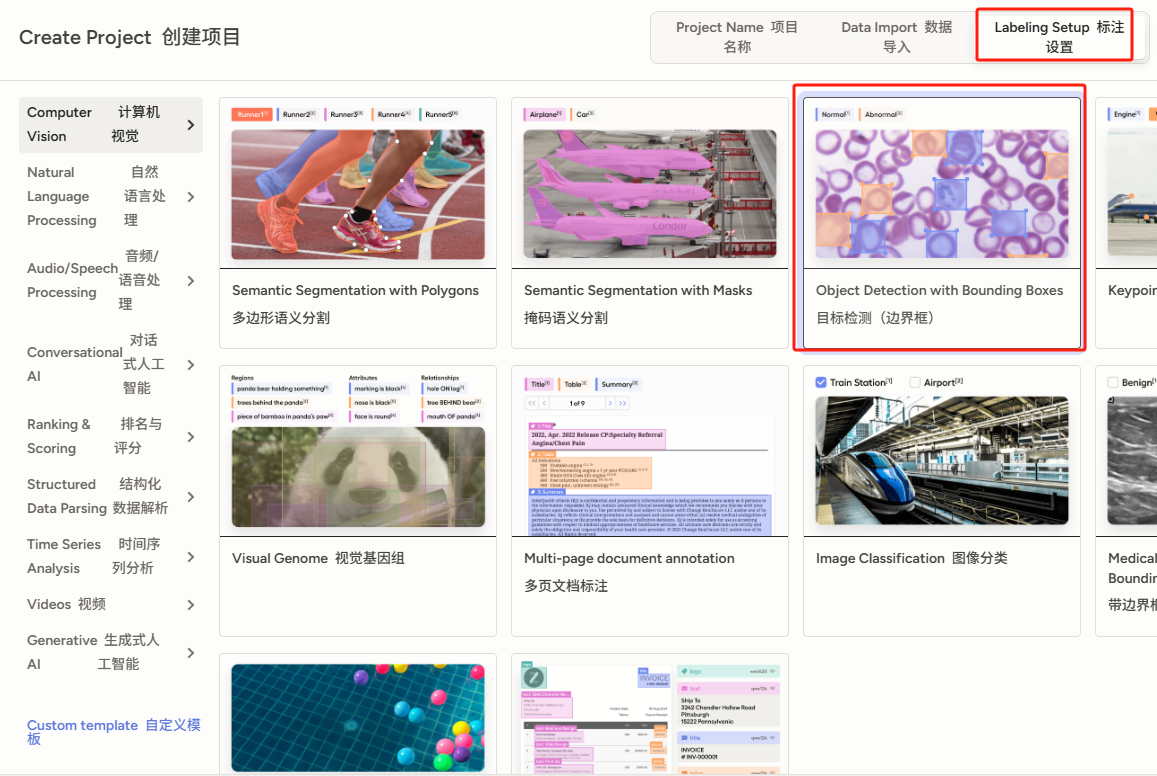
Task: Select the orange Runner1 label
Action: (252, 114)
